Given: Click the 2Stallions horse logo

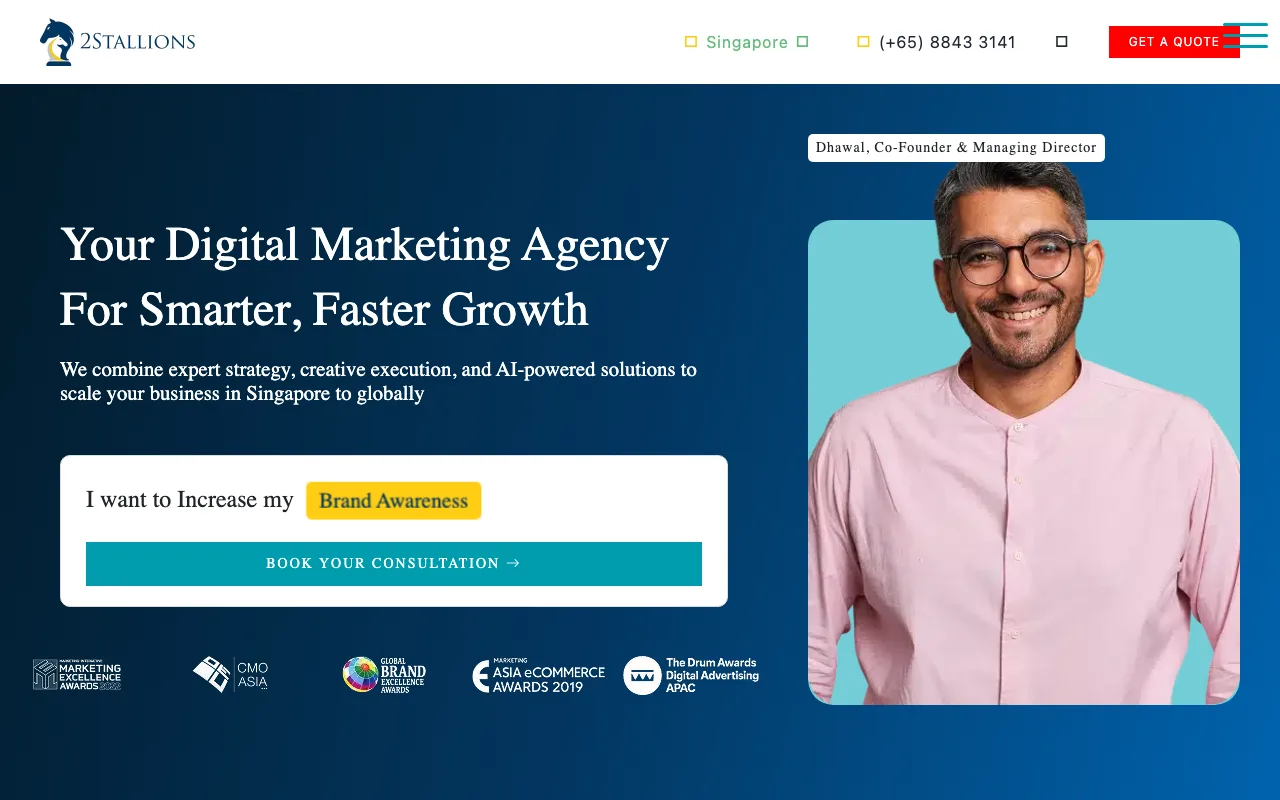Looking at the screenshot, I should 117,42.
